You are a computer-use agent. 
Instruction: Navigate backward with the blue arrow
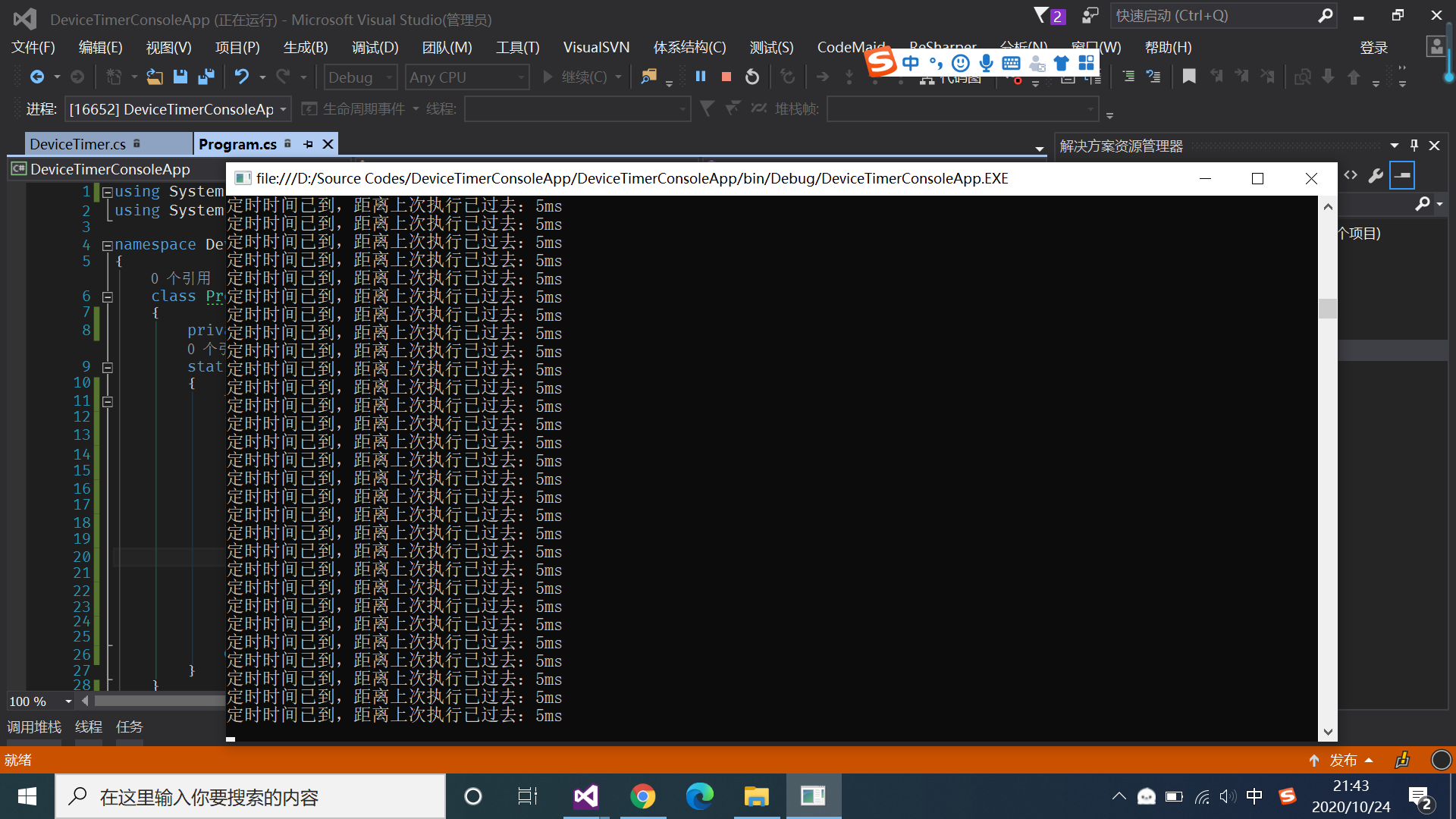[x=36, y=77]
